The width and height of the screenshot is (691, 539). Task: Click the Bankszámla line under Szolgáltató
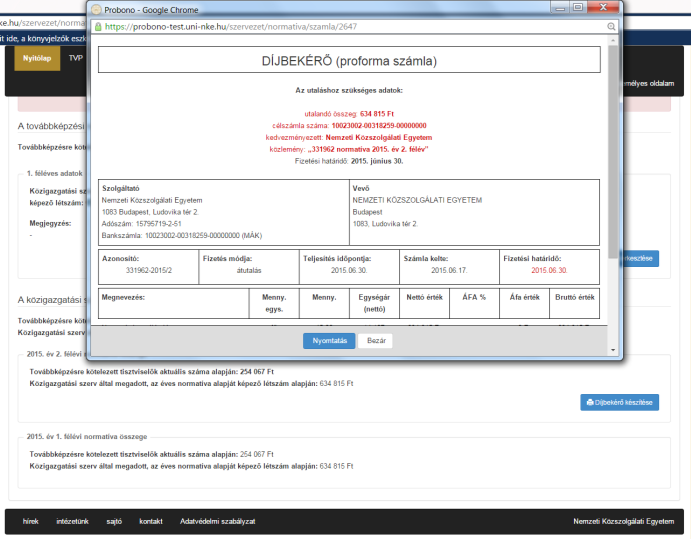[182, 236]
